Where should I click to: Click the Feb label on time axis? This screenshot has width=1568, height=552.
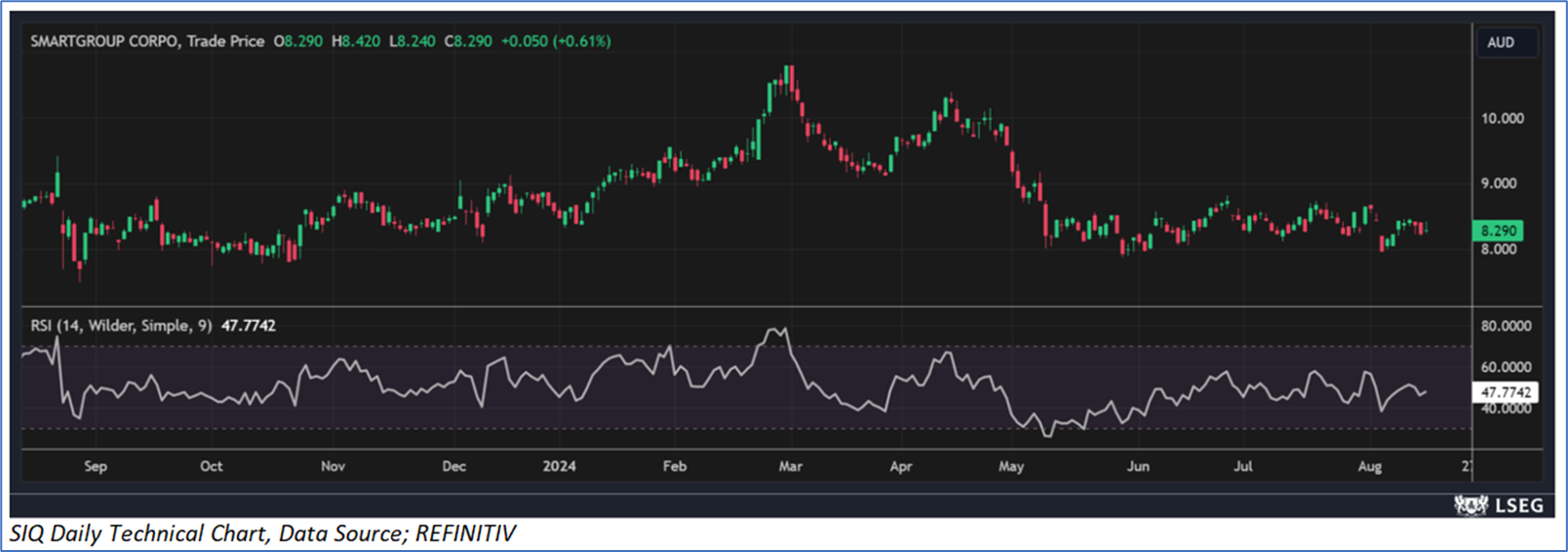(x=675, y=466)
